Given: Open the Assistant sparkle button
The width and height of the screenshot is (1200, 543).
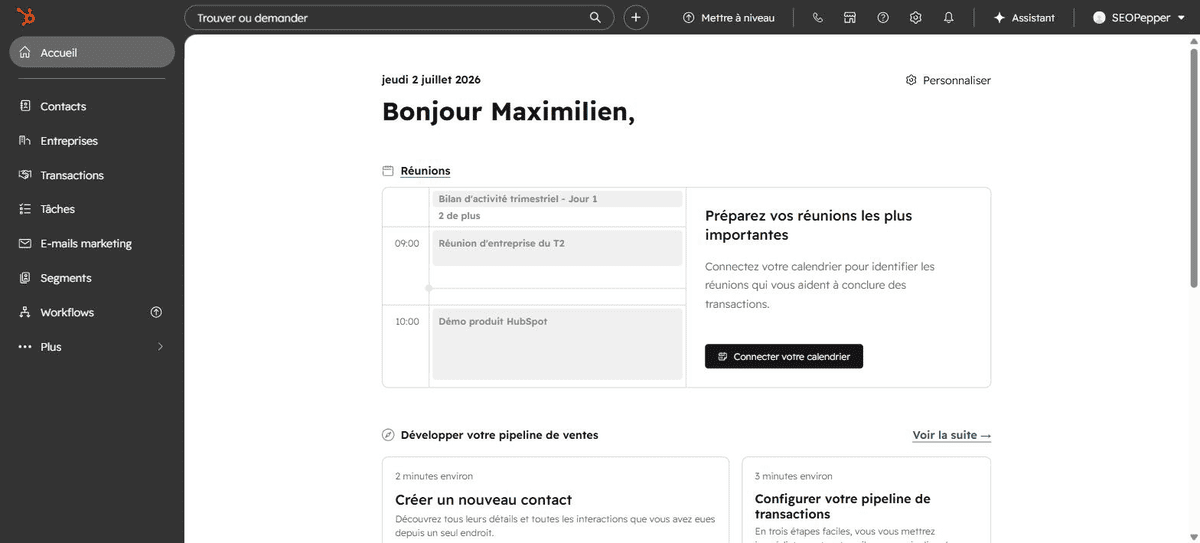Looking at the screenshot, I should [1024, 17].
